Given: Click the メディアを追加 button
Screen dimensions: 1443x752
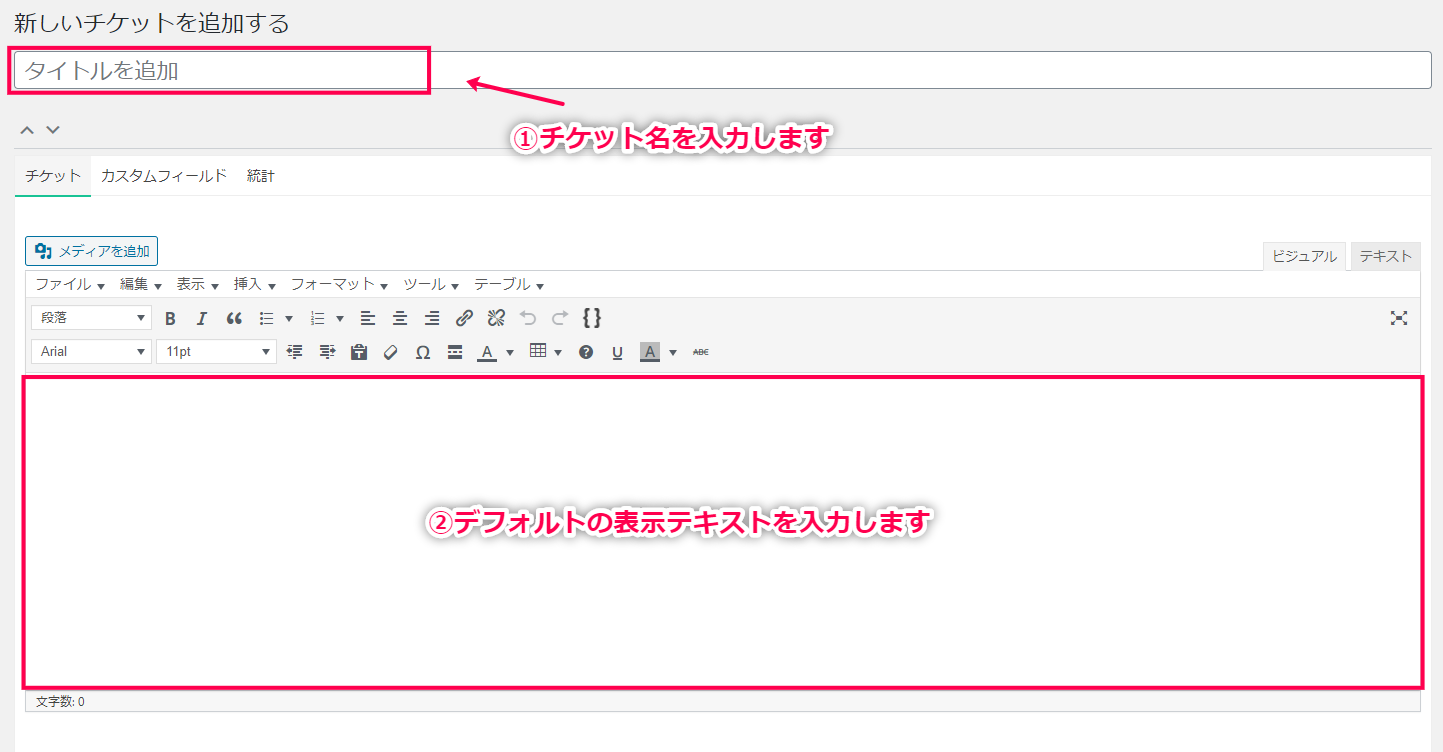Looking at the screenshot, I should (x=91, y=251).
